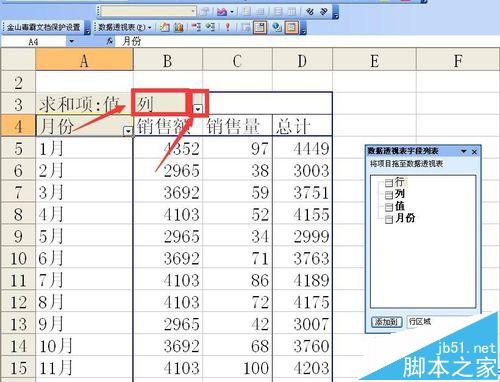Select the 销售量 column heading cell
This screenshot has height=382, width=500.
point(237,126)
